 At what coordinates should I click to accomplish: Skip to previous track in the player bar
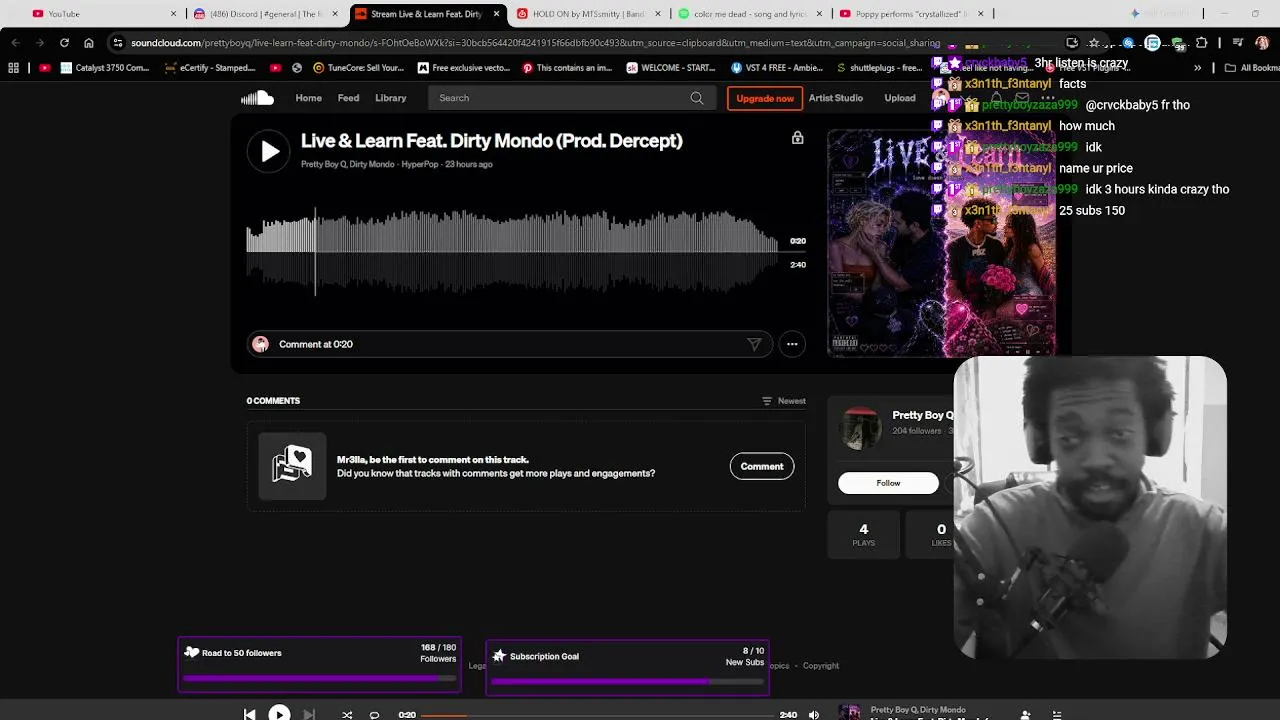click(x=249, y=714)
